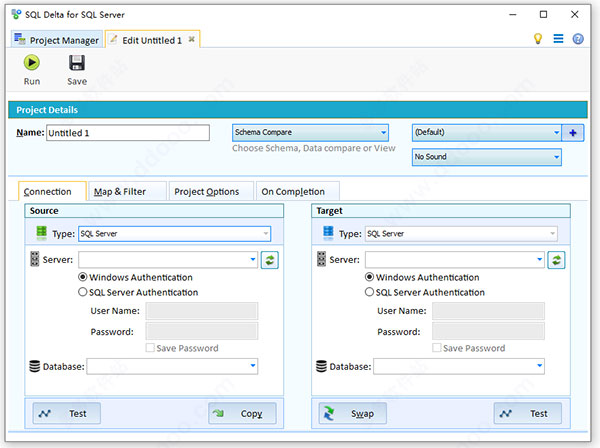Viewport: 600px width, 448px height.
Task: Click the Target Server rack icon
Action: [321, 259]
